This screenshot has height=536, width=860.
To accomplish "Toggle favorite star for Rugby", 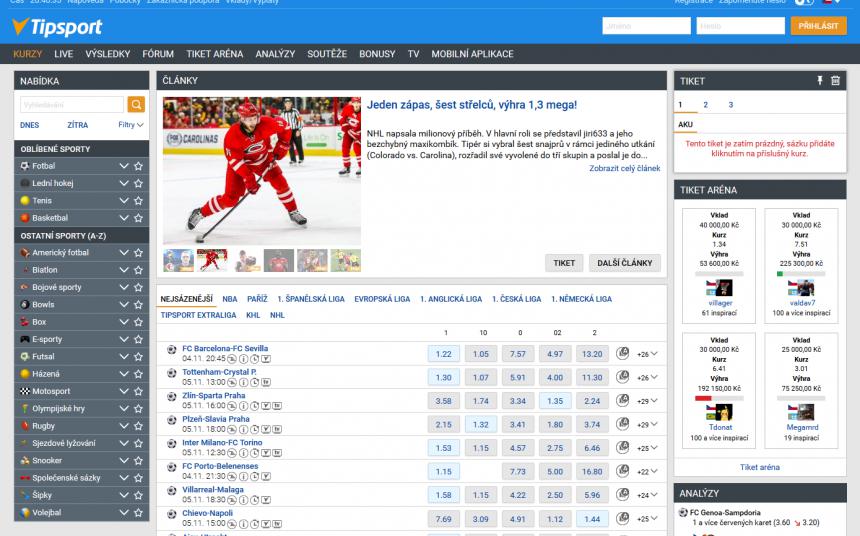I will (x=138, y=426).
